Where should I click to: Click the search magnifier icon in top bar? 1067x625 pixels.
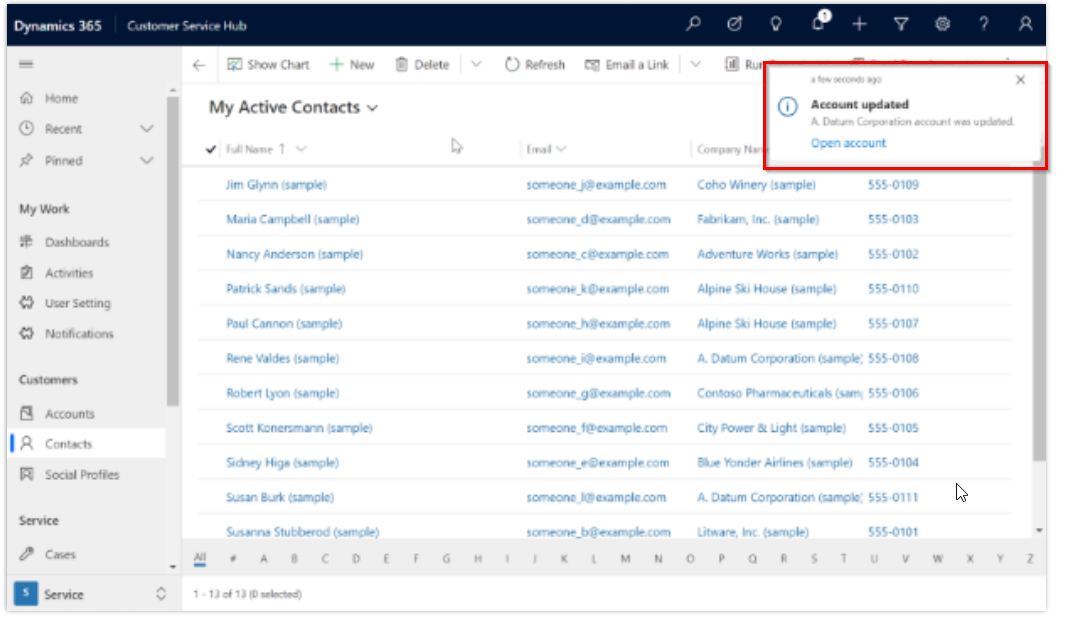click(693, 25)
